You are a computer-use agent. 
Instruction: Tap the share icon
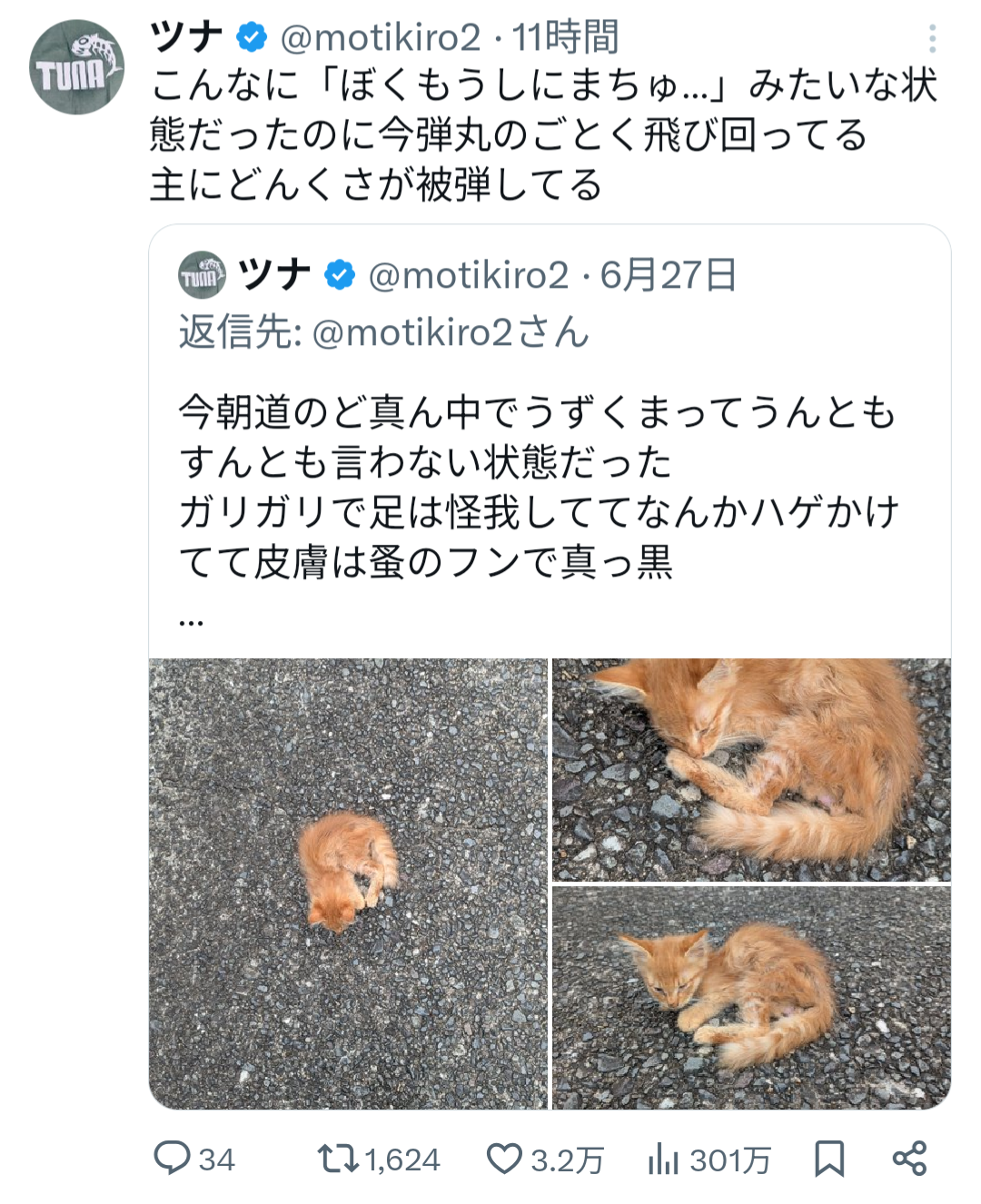[x=909, y=1159]
